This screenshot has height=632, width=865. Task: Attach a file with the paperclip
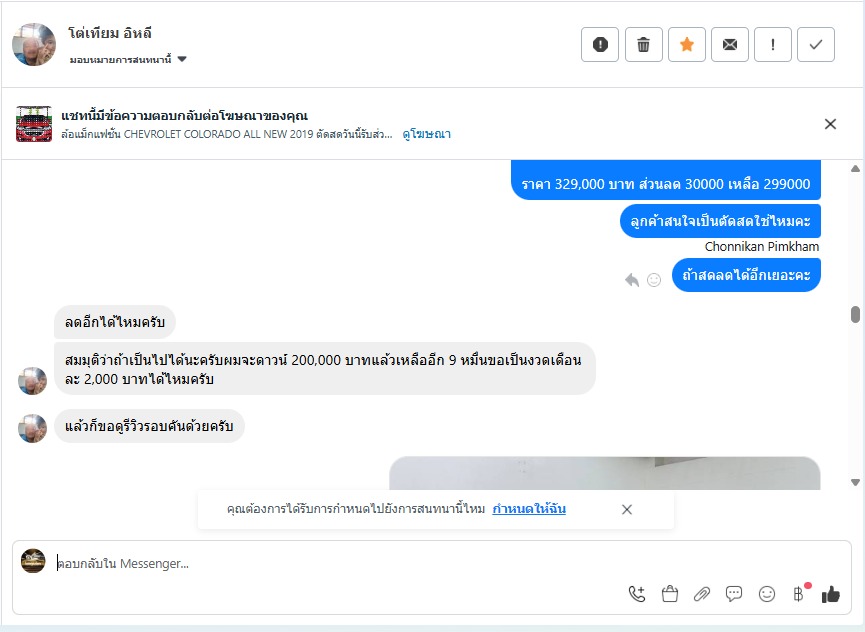coord(702,594)
